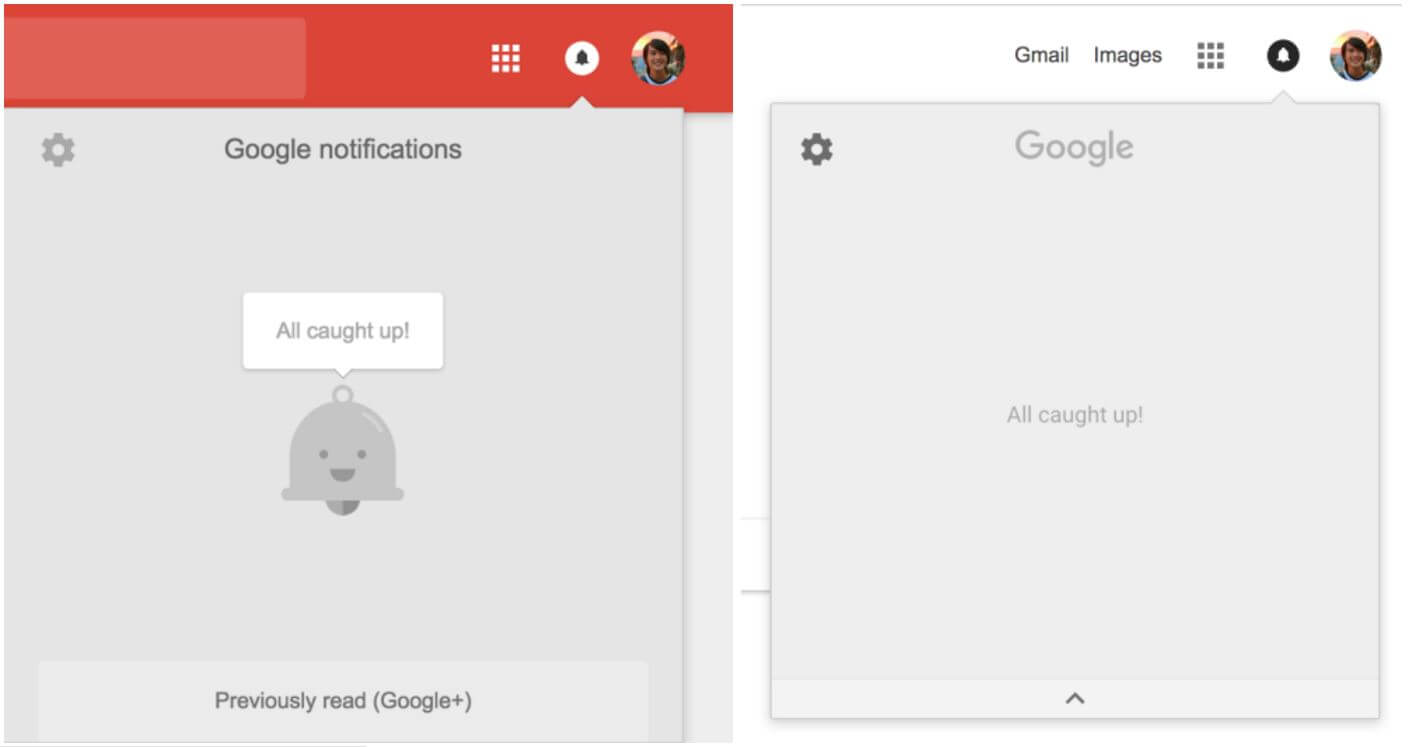Image resolution: width=1415 pixels, height=747 pixels.
Task: Click the Google notifications heading
Action: click(x=343, y=150)
